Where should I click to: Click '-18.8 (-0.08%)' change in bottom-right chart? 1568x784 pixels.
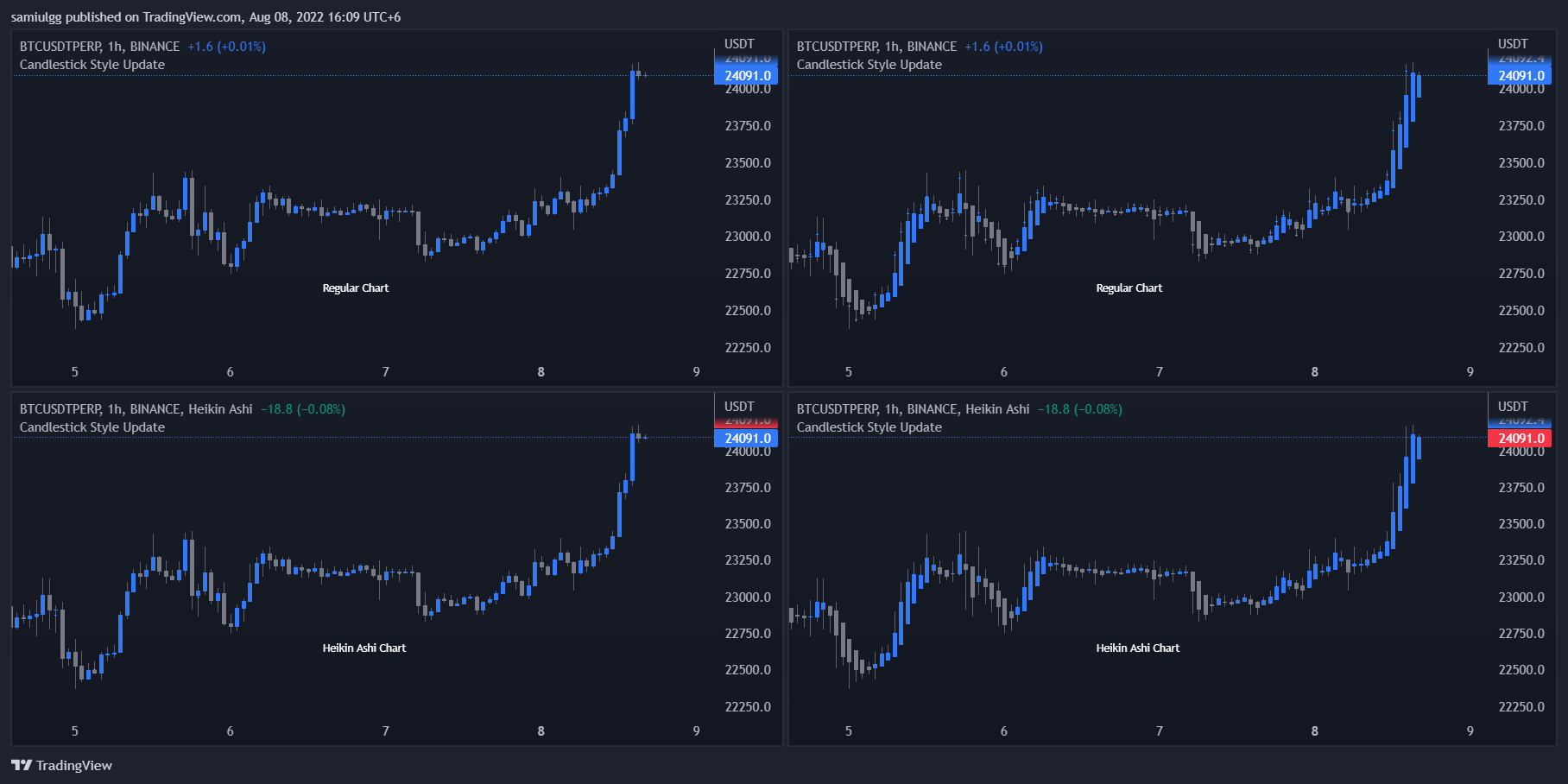point(1080,409)
